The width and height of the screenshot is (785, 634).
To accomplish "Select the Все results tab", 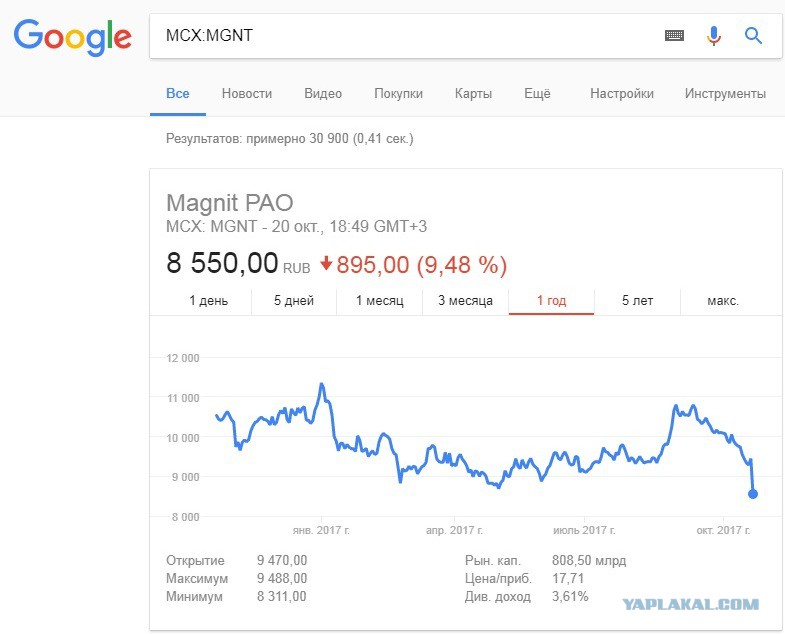I will [178, 94].
